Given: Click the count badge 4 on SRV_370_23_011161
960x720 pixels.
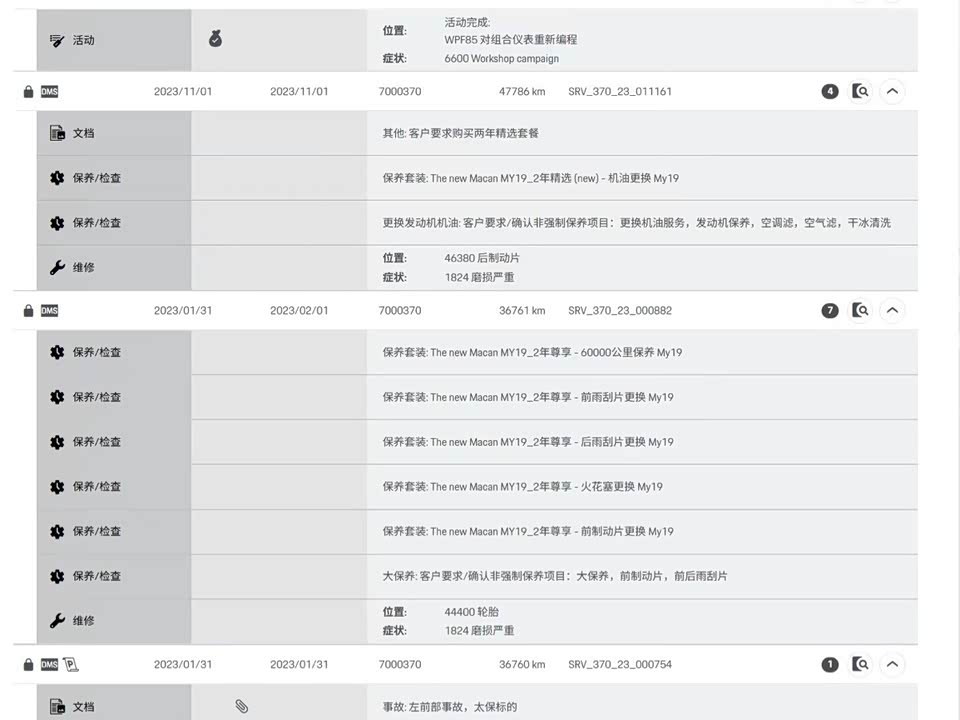Looking at the screenshot, I should click(x=830, y=91).
